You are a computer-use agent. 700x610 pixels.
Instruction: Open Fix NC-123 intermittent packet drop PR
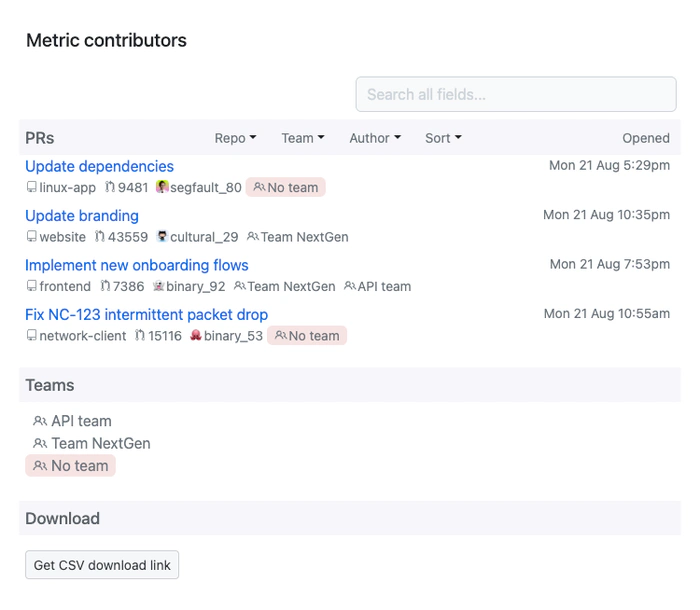(146, 314)
